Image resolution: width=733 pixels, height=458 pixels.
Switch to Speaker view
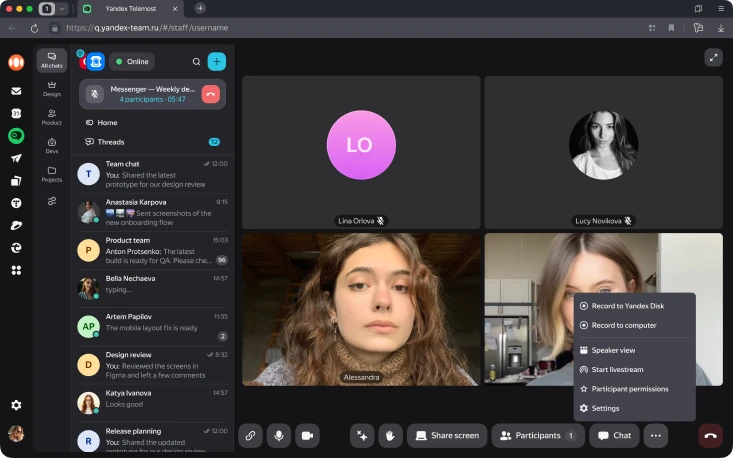[635, 350]
